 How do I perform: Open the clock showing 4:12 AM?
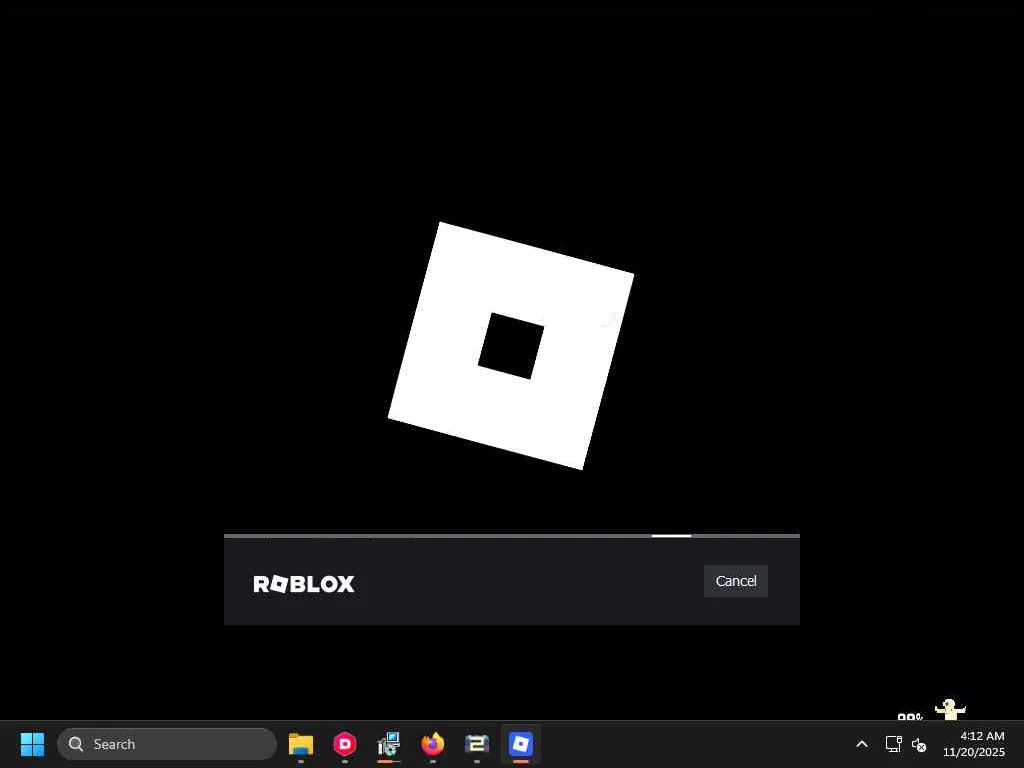(974, 744)
